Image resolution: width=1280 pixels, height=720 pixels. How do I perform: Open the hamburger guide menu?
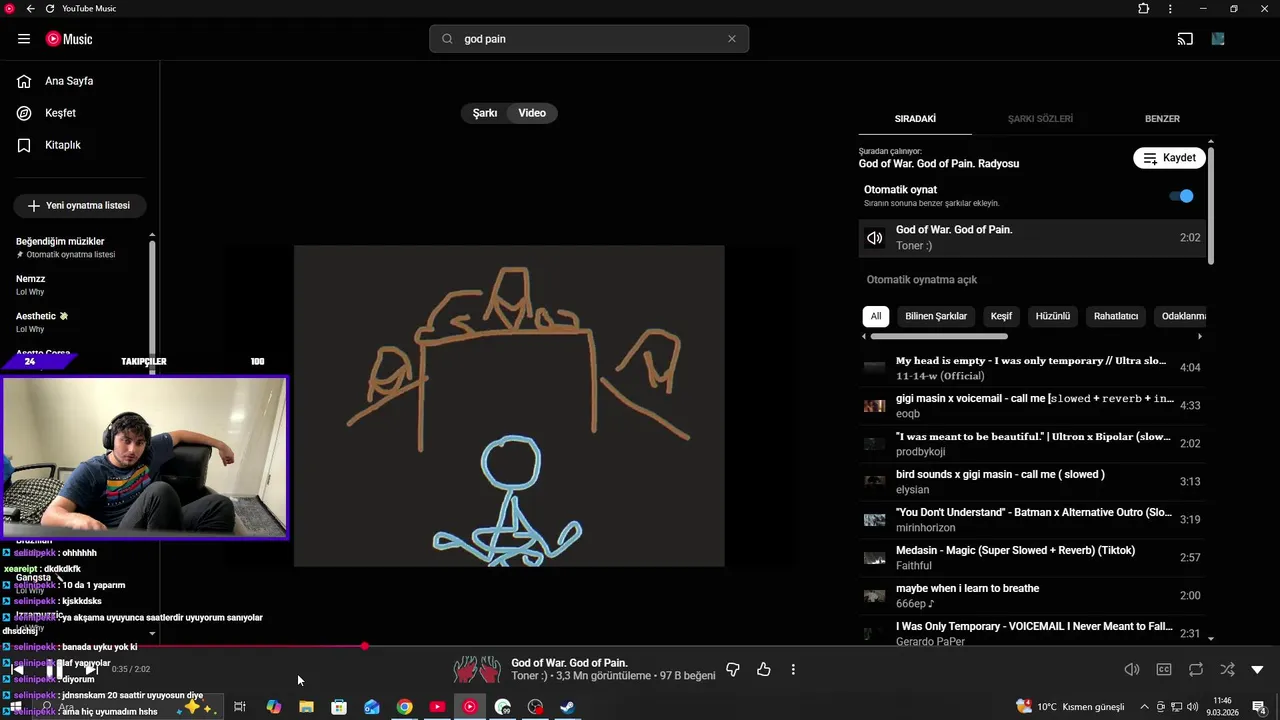24,39
